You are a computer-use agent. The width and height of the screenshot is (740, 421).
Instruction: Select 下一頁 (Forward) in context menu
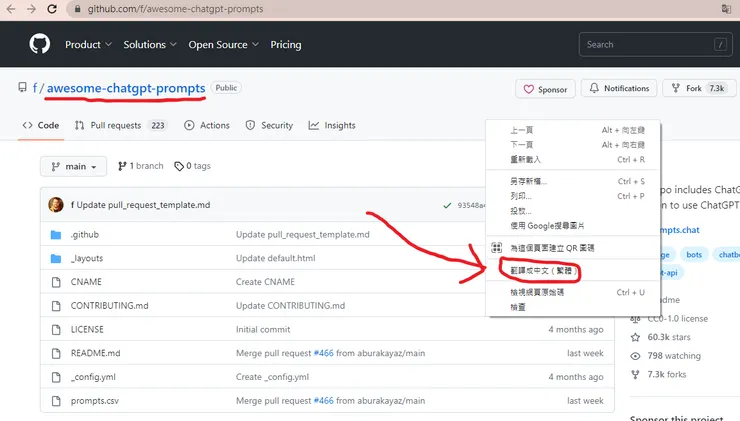coord(573,144)
